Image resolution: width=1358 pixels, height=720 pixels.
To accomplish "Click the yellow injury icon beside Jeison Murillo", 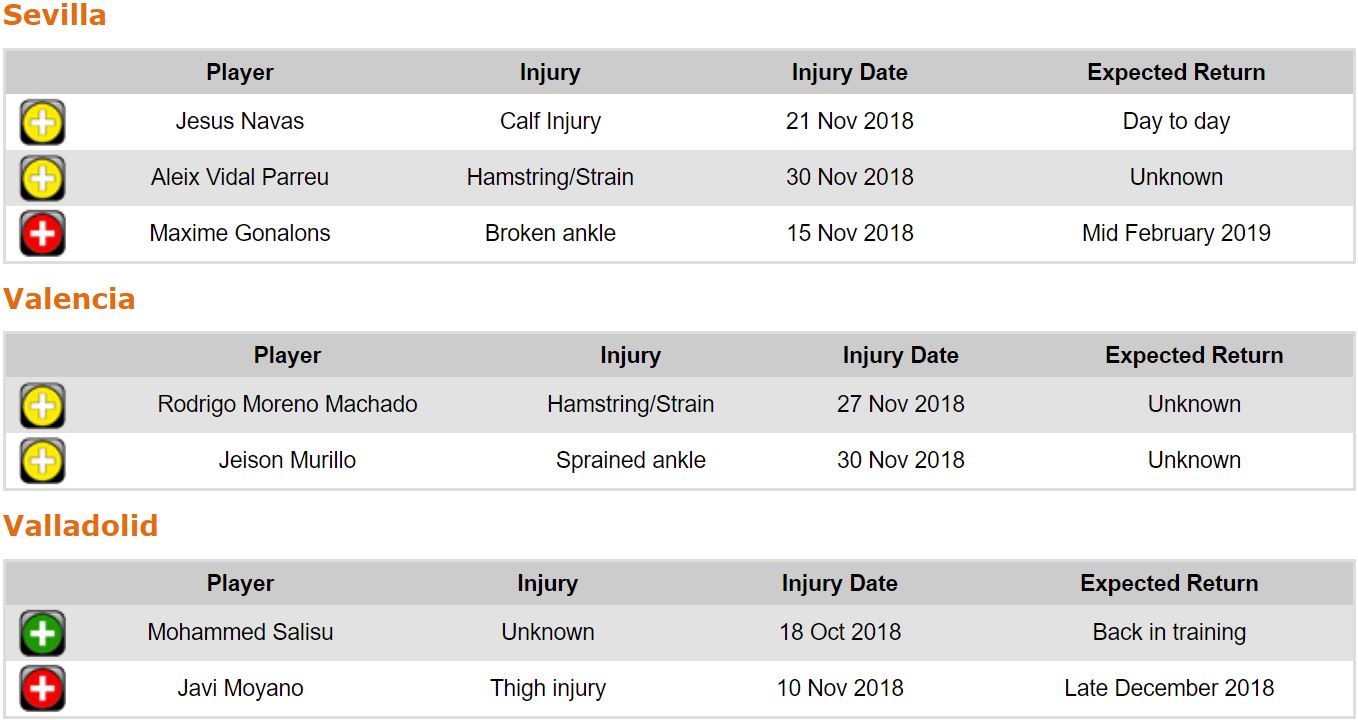I will click(42, 462).
